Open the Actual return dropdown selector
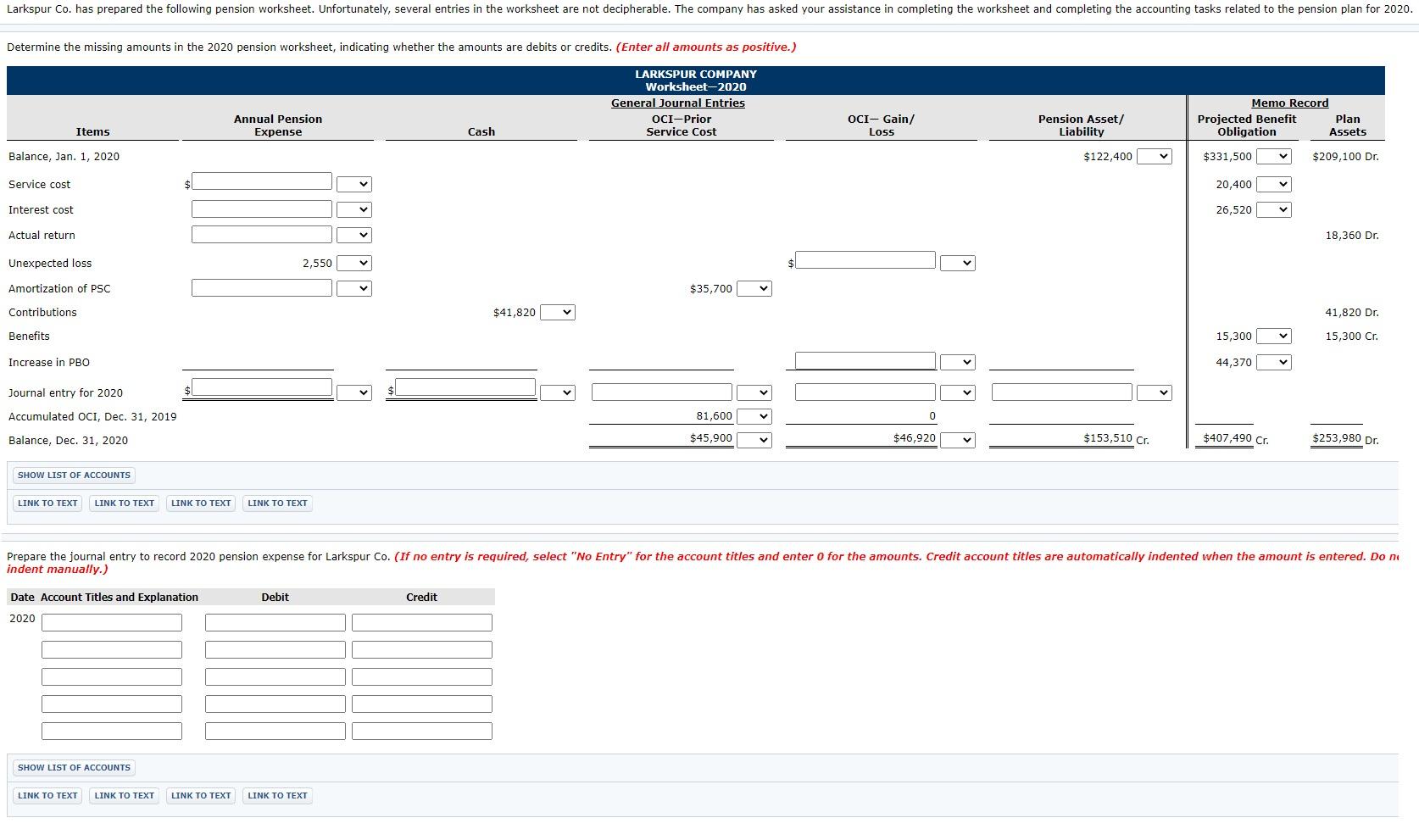The image size is (1419, 840). click(x=358, y=235)
